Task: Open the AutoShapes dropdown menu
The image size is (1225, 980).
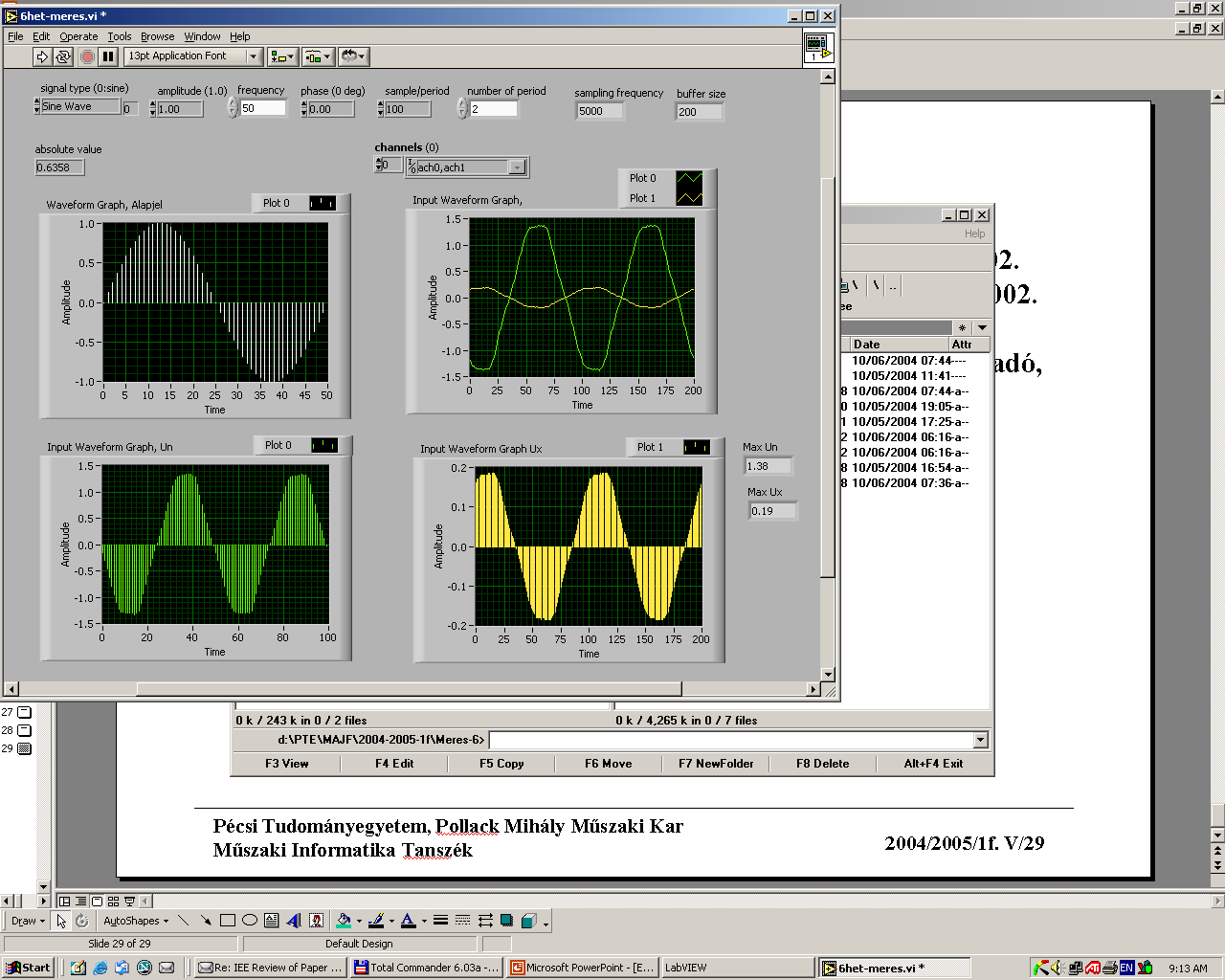Action: pos(136,921)
